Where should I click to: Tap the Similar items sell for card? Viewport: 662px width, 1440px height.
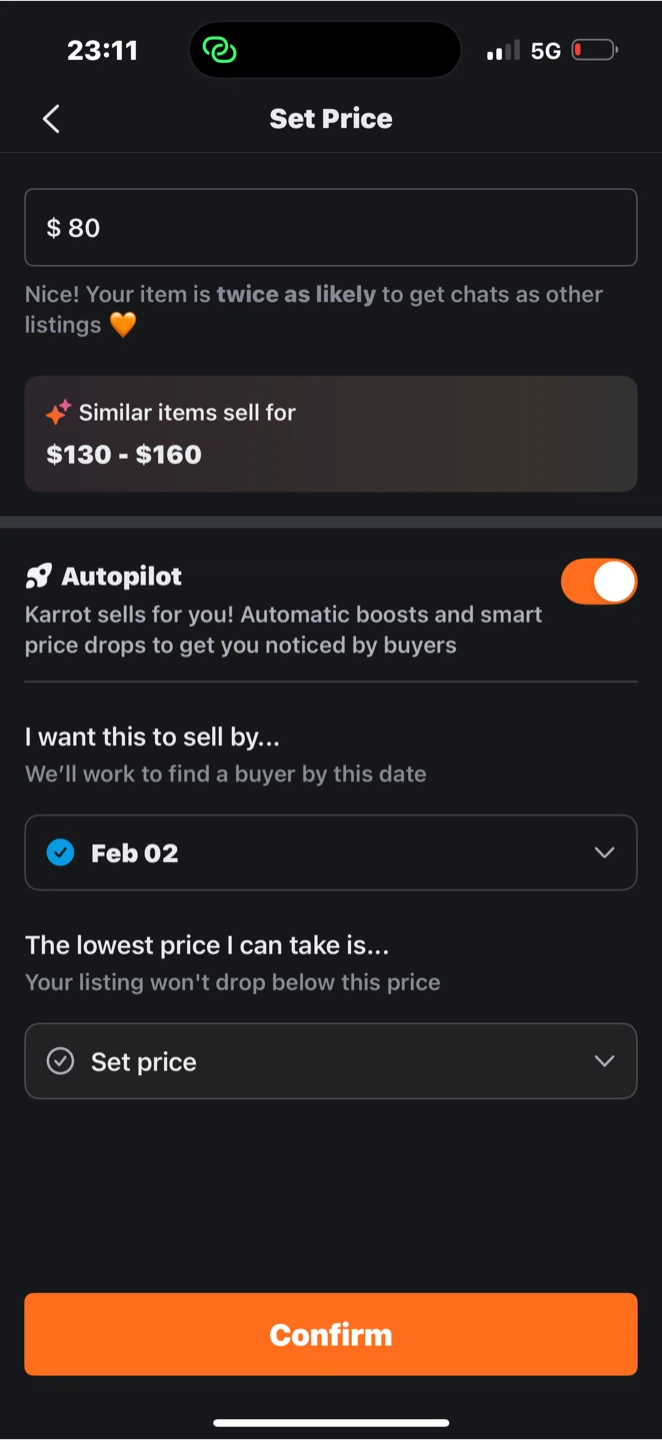coord(331,434)
